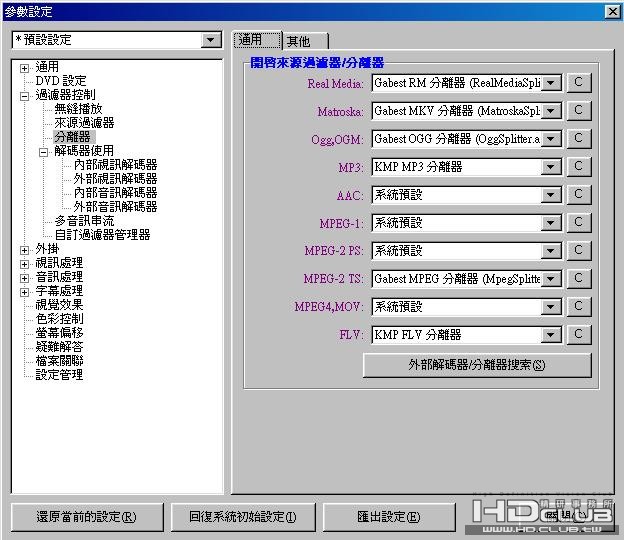This screenshot has height=540, width=624.
Task: Select 內部視訊解碼器 tree item
Action: point(115,165)
